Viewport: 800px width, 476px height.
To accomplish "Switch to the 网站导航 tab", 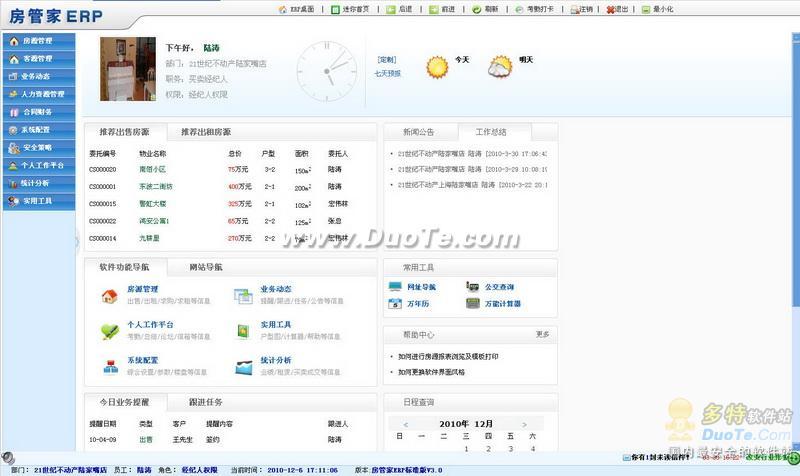I will tap(206, 267).
